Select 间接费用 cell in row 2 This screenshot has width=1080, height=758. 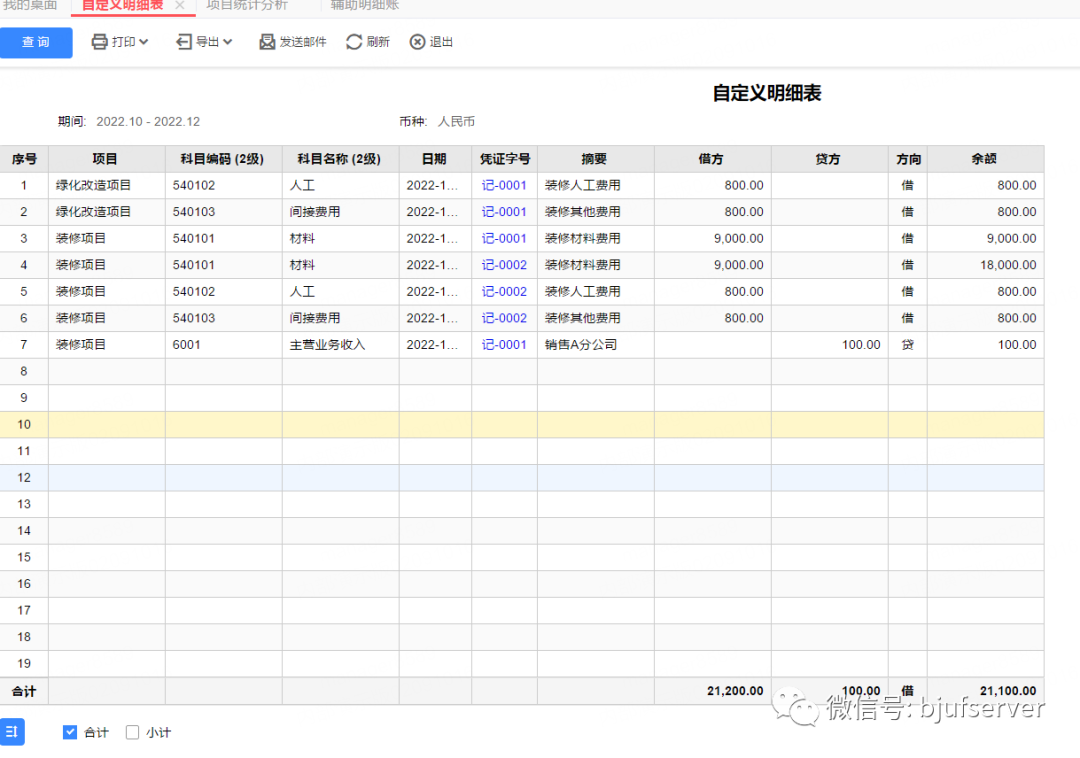(341, 212)
